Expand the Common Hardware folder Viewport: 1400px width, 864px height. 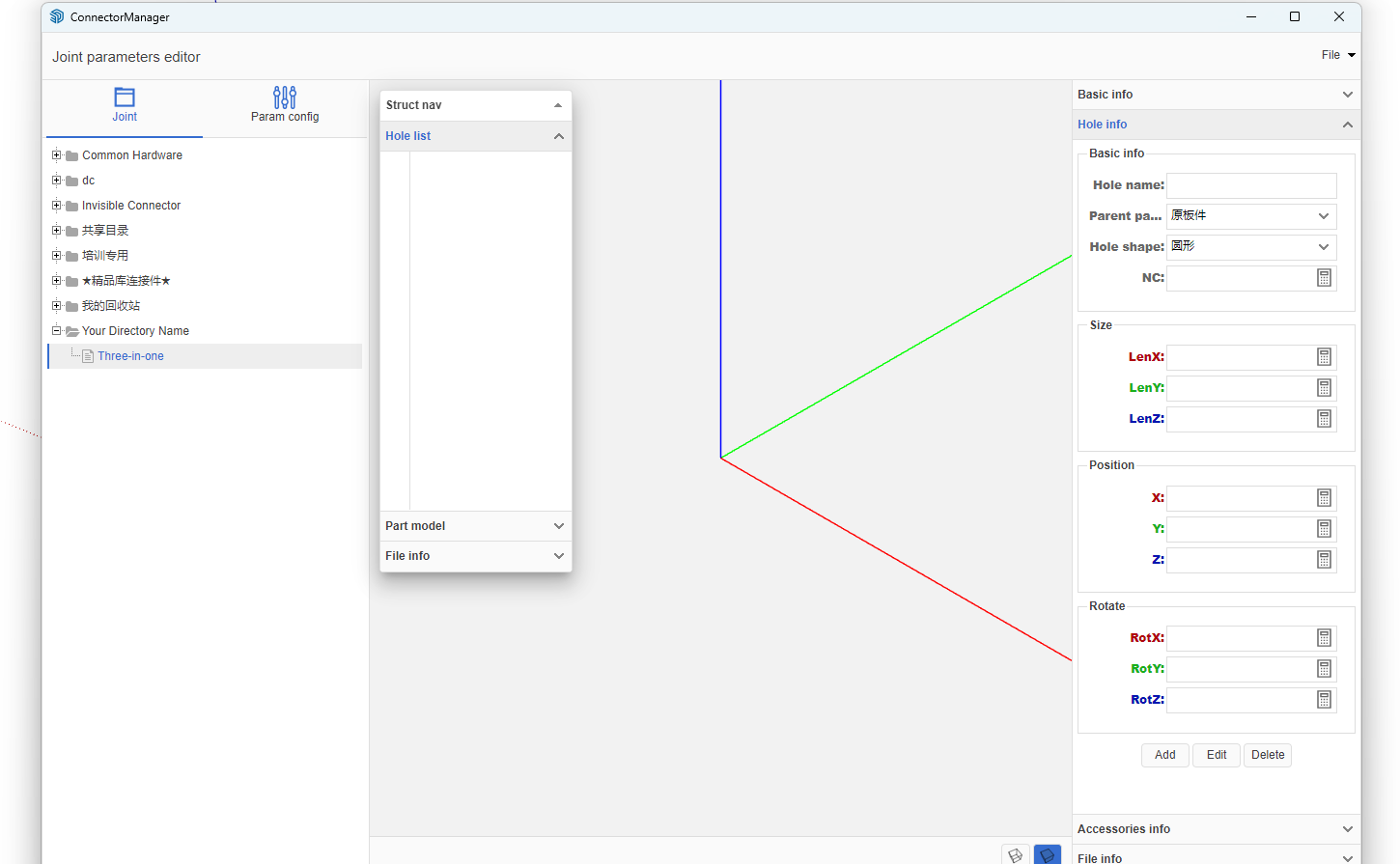point(56,155)
